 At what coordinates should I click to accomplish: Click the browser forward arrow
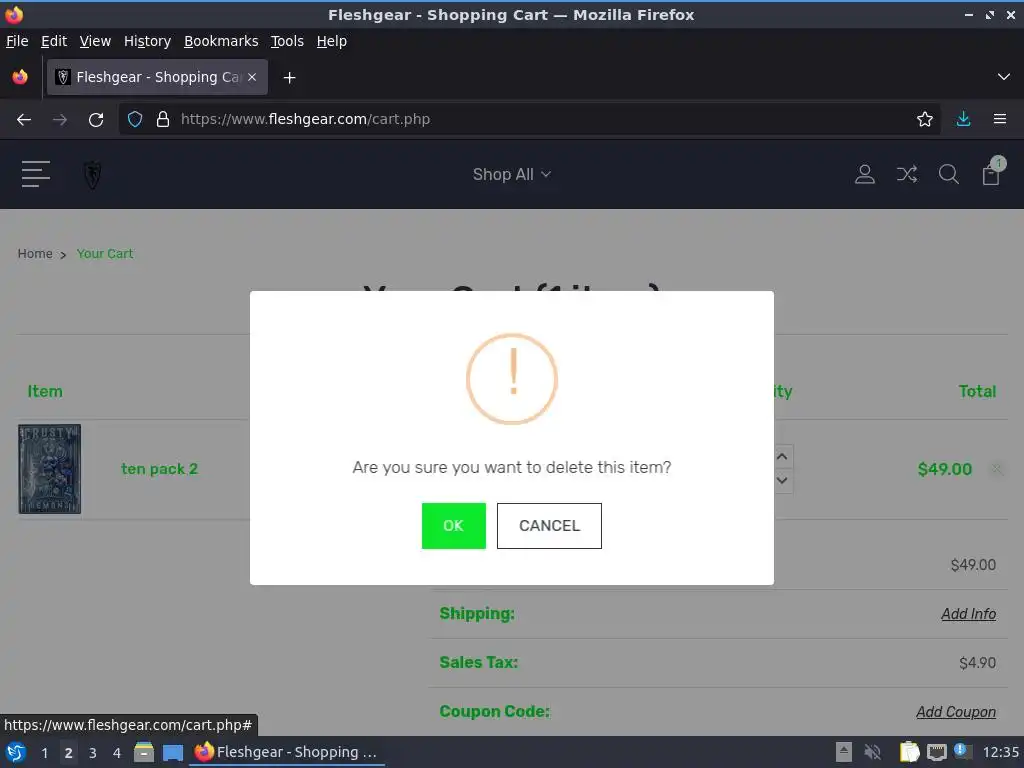point(59,120)
